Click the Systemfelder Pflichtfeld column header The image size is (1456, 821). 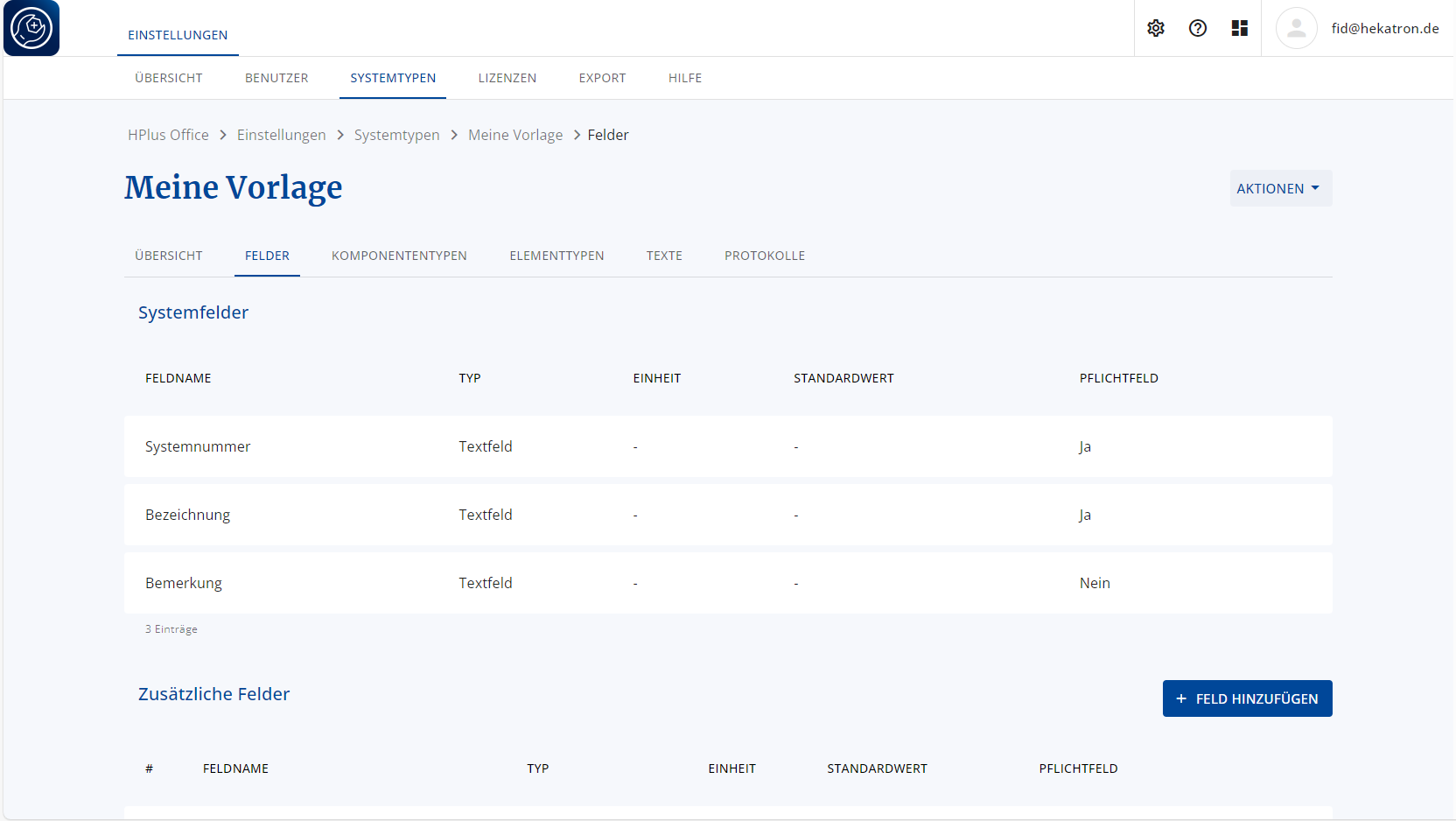click(x=1118, y=378)
